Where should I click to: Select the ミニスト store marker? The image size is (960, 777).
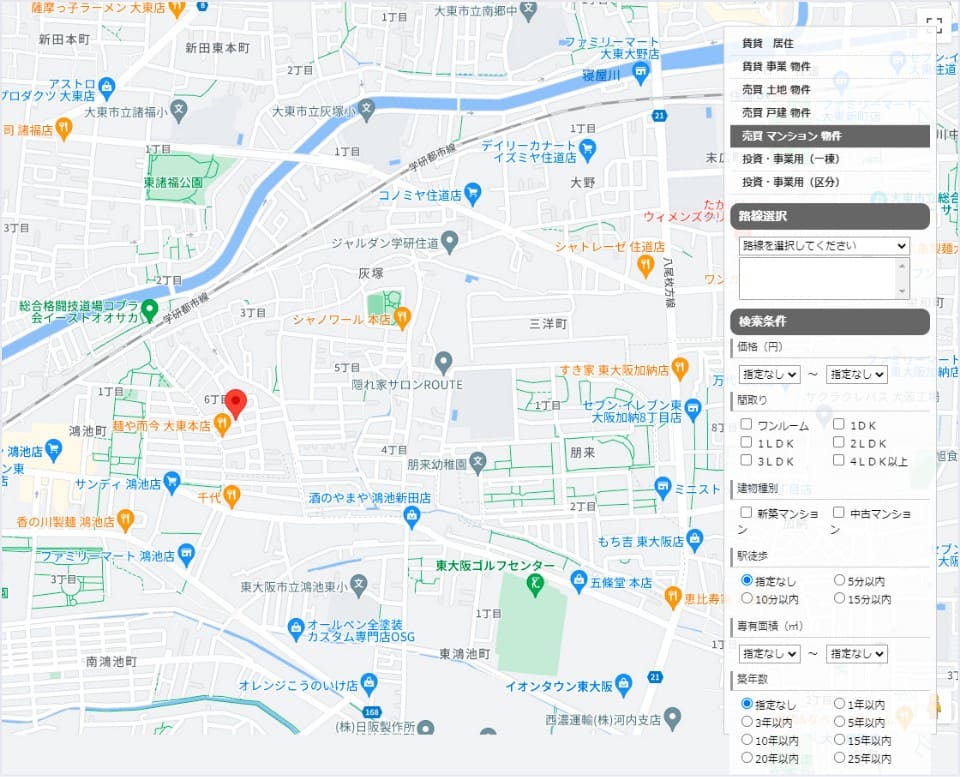click(662, 488)
